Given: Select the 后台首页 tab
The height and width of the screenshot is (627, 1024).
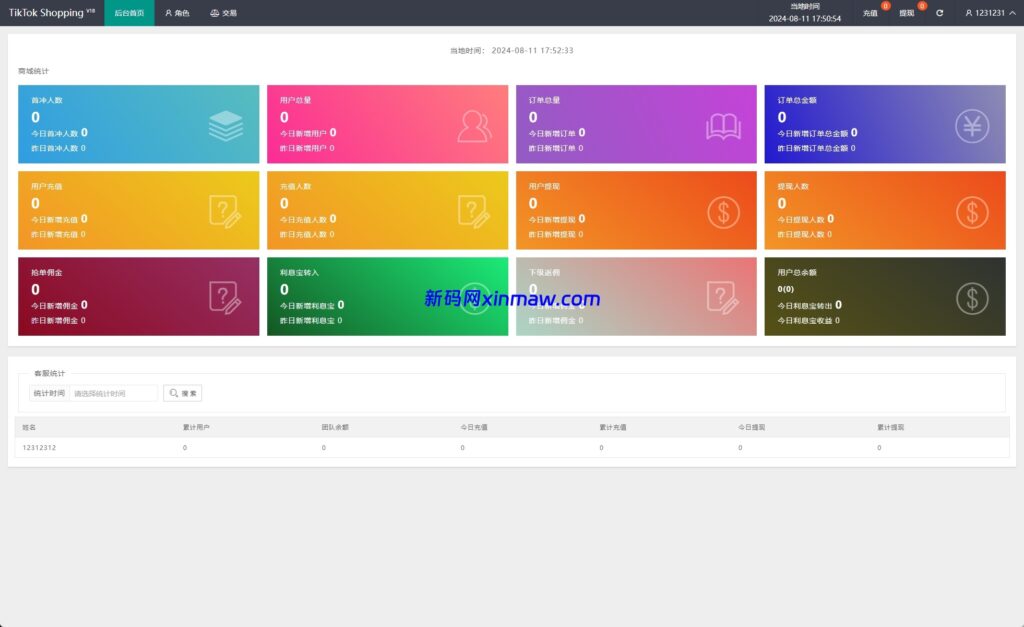Looking at the screenshot, I should pyautogui.click(x=129, y=13).
